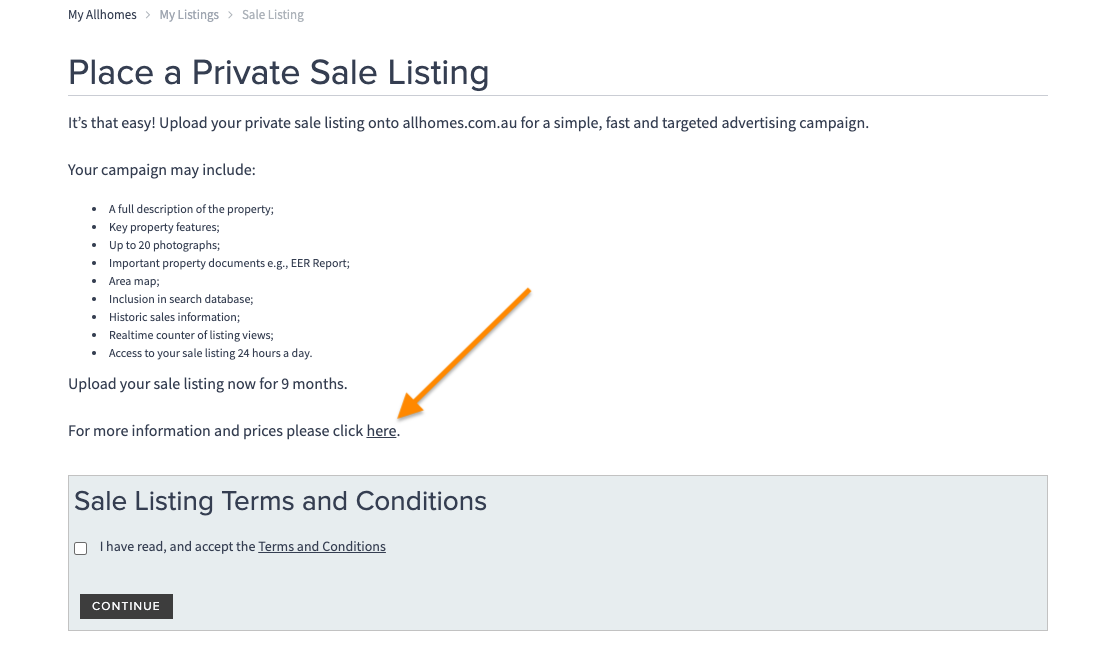The height and width of the screenshot is (668, 1118).
Task: Click the 'Realtime counter of listing views' item
Action: tap(191, 335)
